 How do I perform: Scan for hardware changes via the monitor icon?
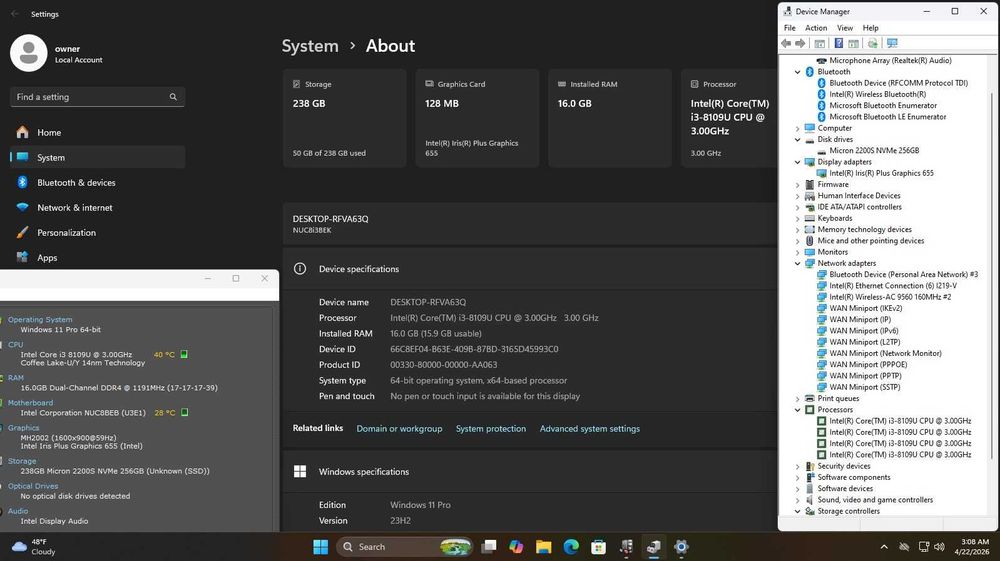pyautogui.click(x=892, y=43)
